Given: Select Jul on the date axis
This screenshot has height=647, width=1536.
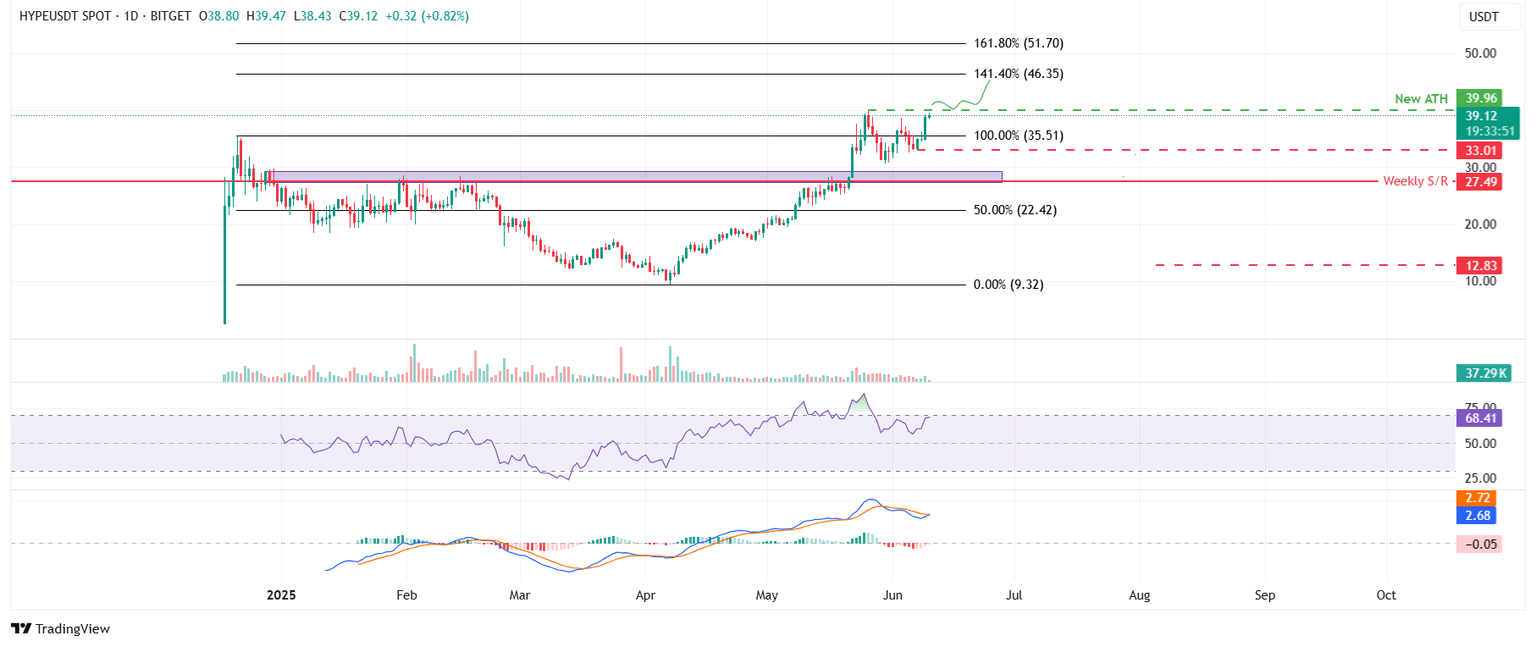Looking at the screenshot, I should click(x=1014, y=594).
